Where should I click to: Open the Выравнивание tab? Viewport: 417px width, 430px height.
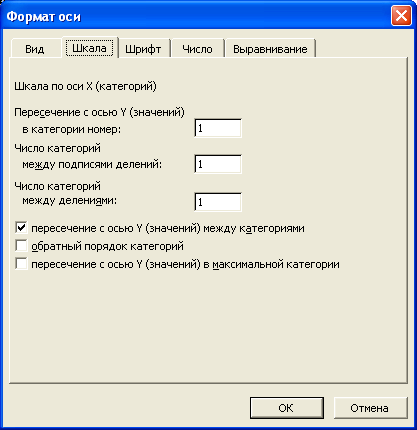270,49
